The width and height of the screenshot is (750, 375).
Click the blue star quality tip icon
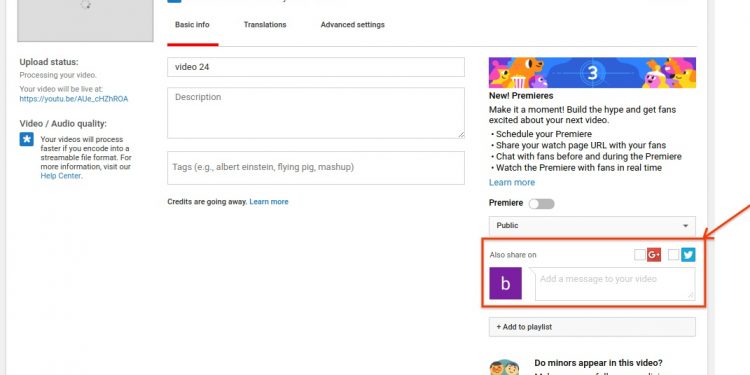point(26,139)
